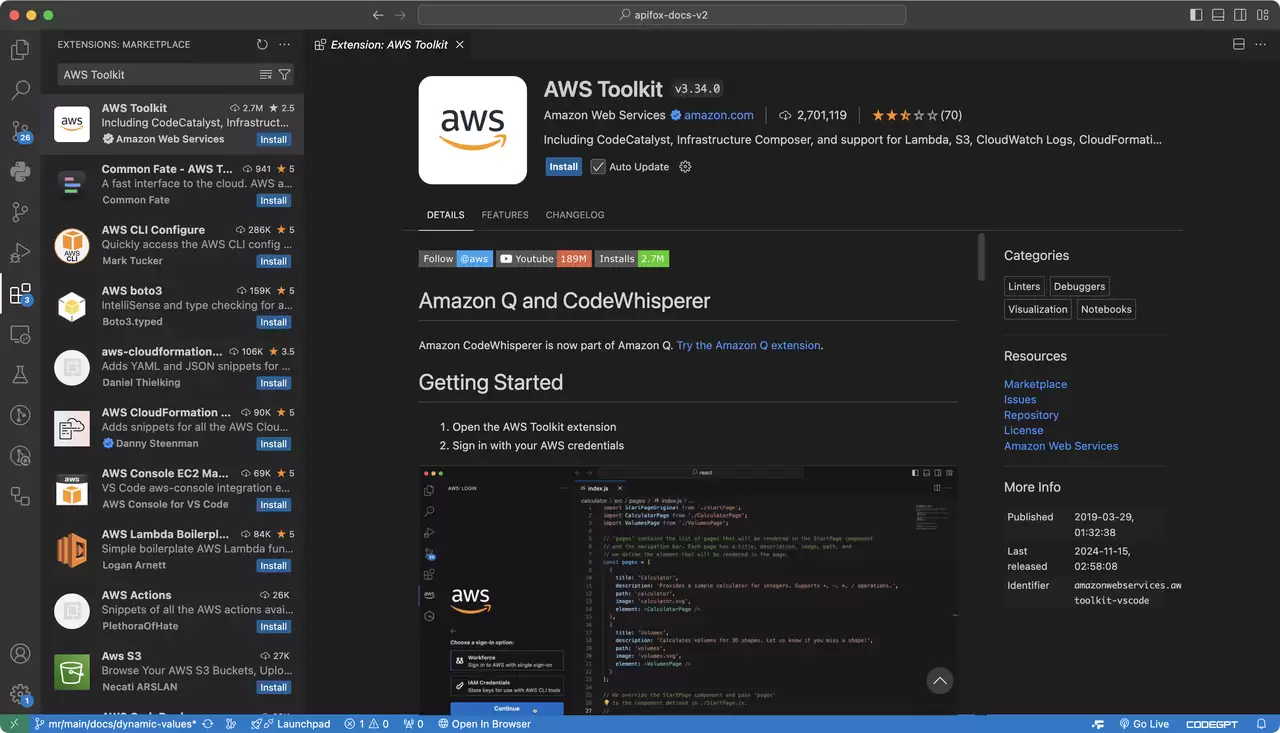Image resolution: width=1280 pixels, height=733 pixels.
Task: Open the Testing flask icon
Action: [20, 375]
